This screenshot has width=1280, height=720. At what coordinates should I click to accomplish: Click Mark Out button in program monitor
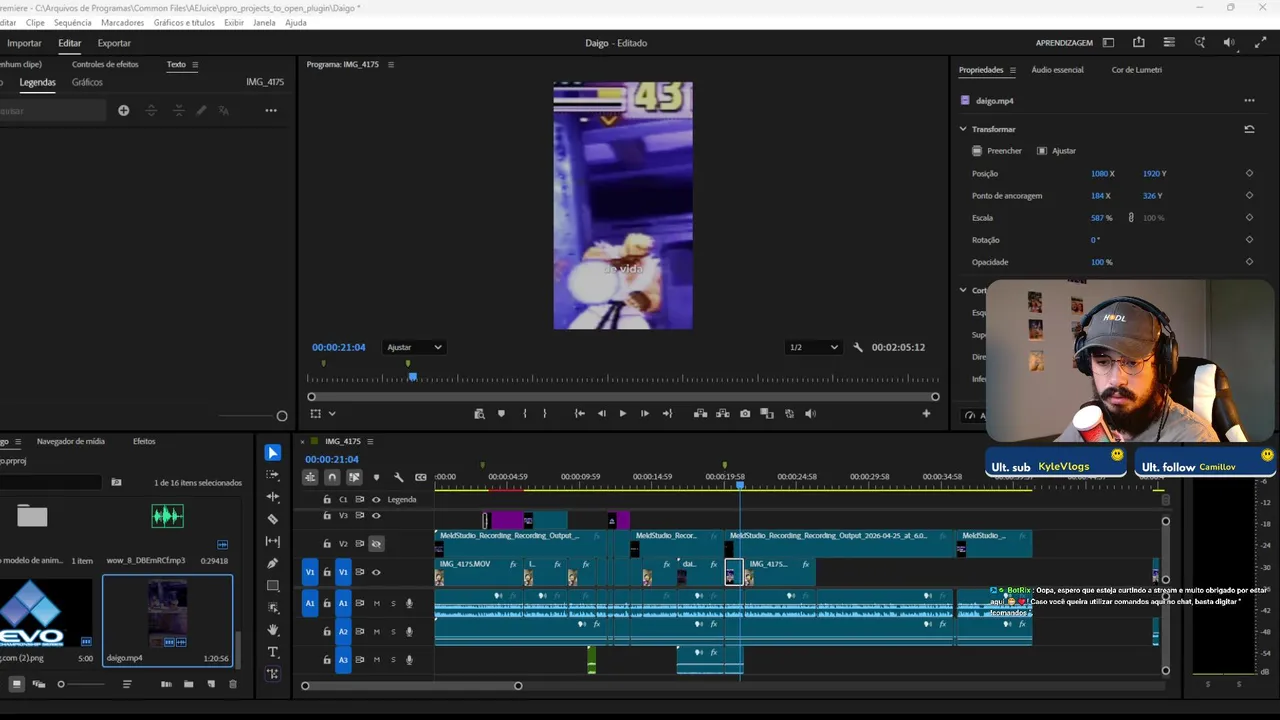coord(545,413)
